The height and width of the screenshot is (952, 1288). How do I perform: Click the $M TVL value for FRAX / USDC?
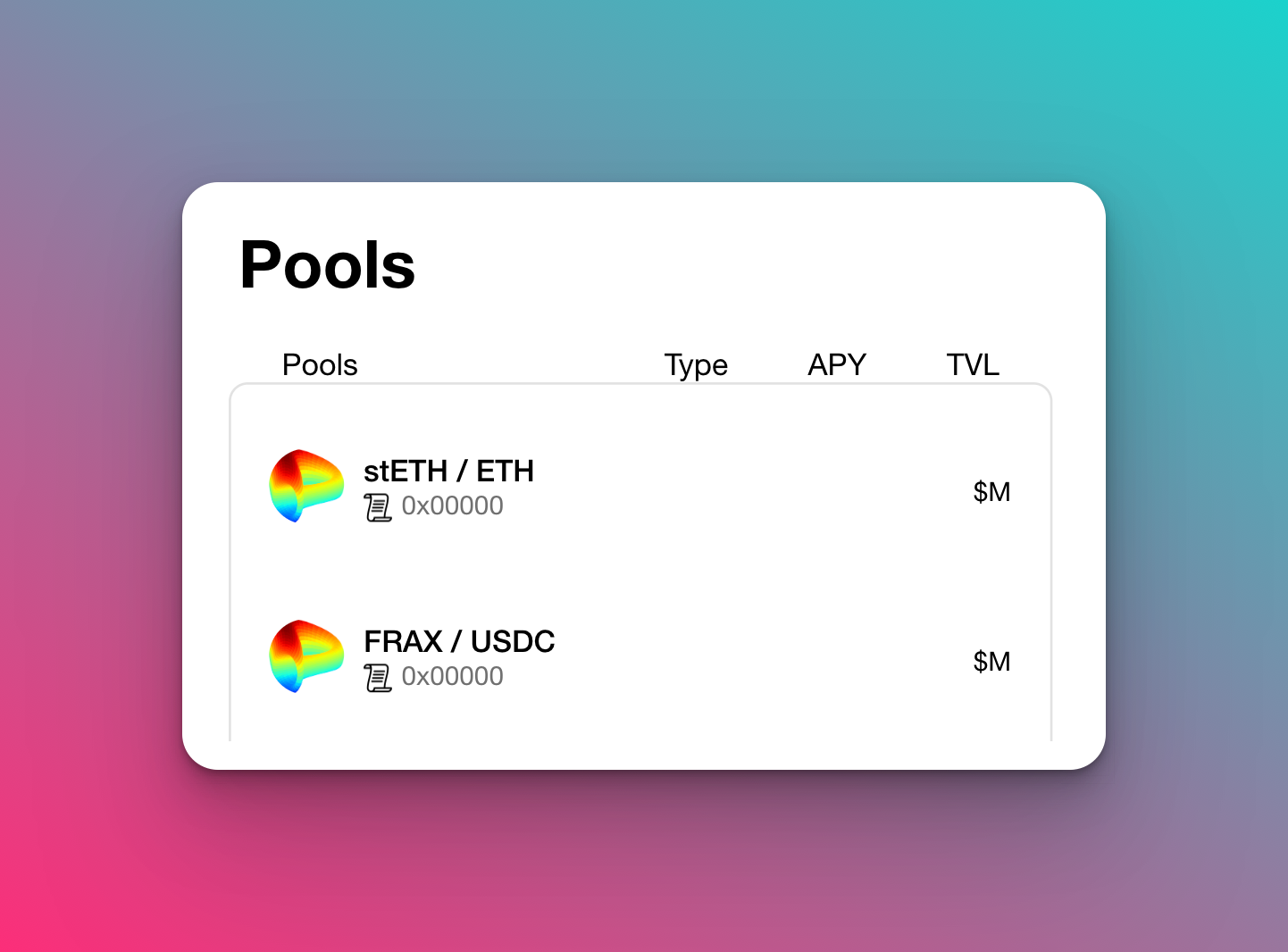pos(991,661)
